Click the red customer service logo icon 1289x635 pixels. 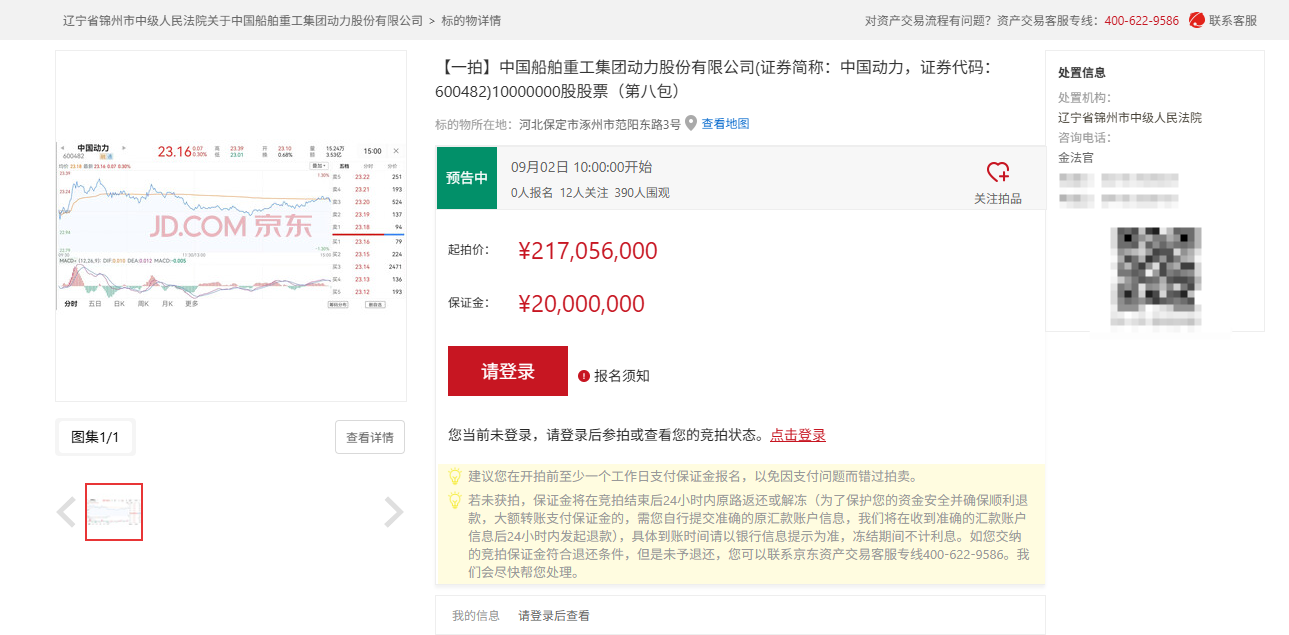pos(1196,20)
